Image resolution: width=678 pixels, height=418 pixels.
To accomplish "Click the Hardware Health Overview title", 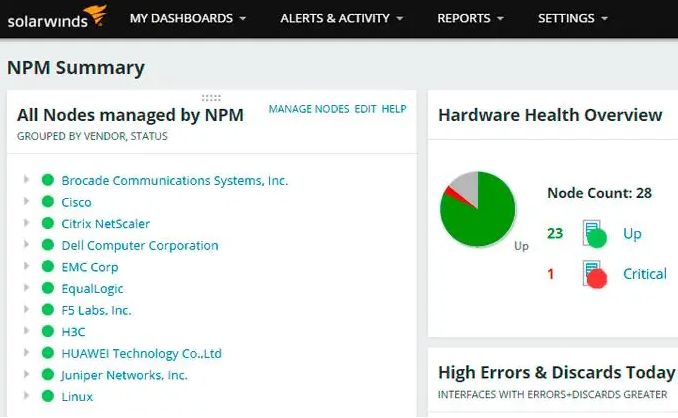I will coord(550,115).
